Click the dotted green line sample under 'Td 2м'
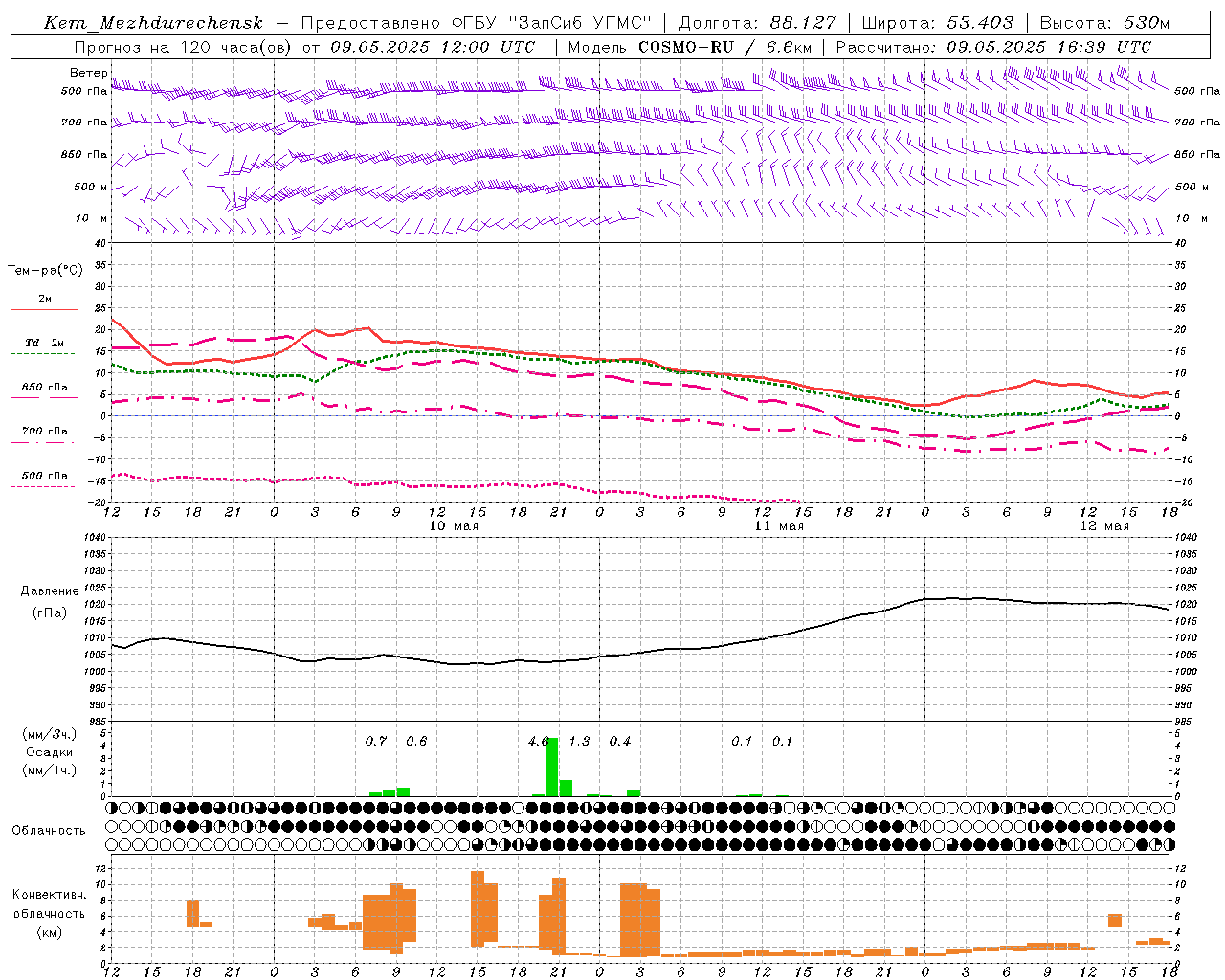Image resolution: width=1225 pixels, height=980 pixels. (43, 354)
